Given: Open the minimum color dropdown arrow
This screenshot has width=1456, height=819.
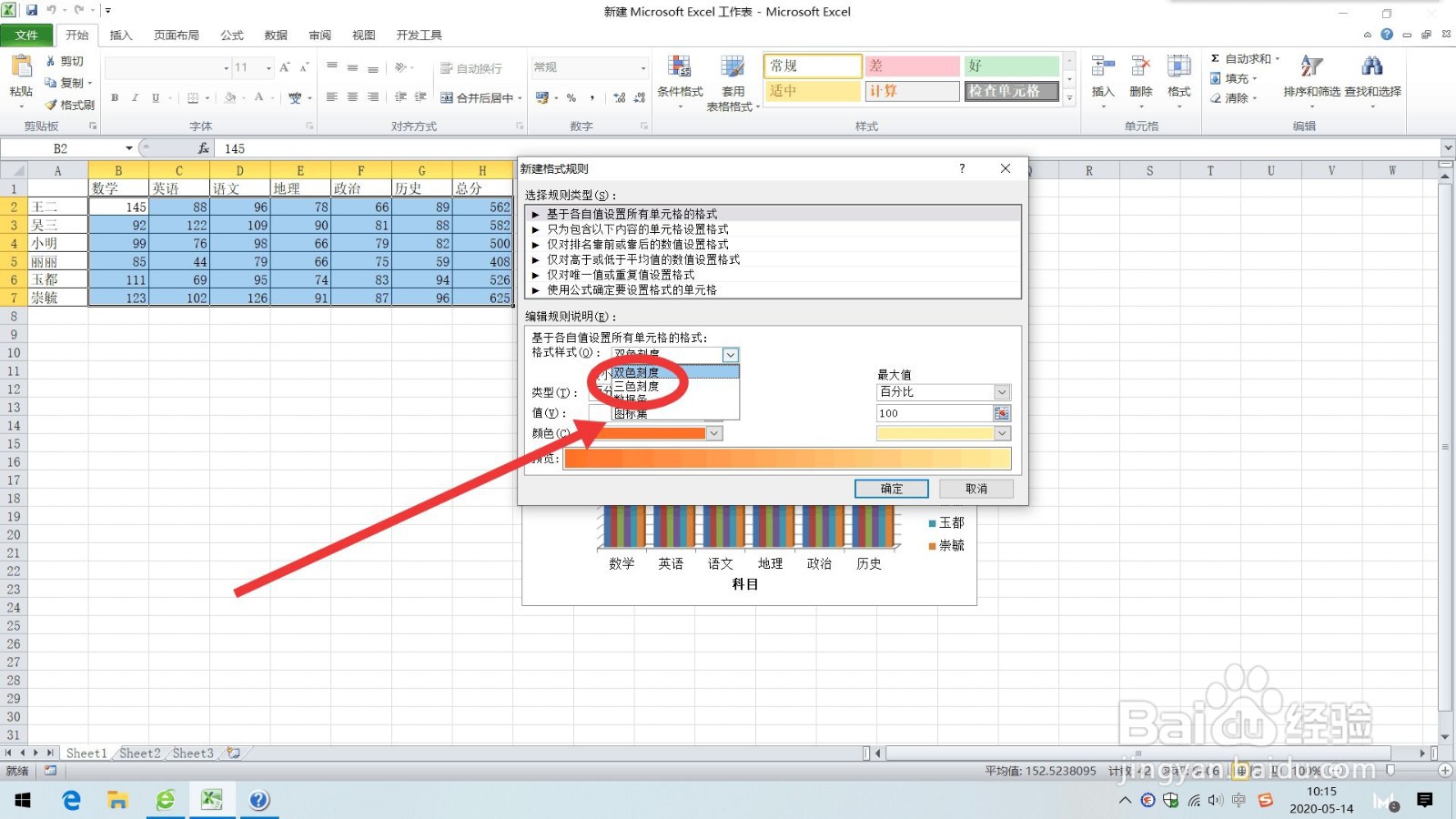Looking at the screenshot, I should 714,434.
